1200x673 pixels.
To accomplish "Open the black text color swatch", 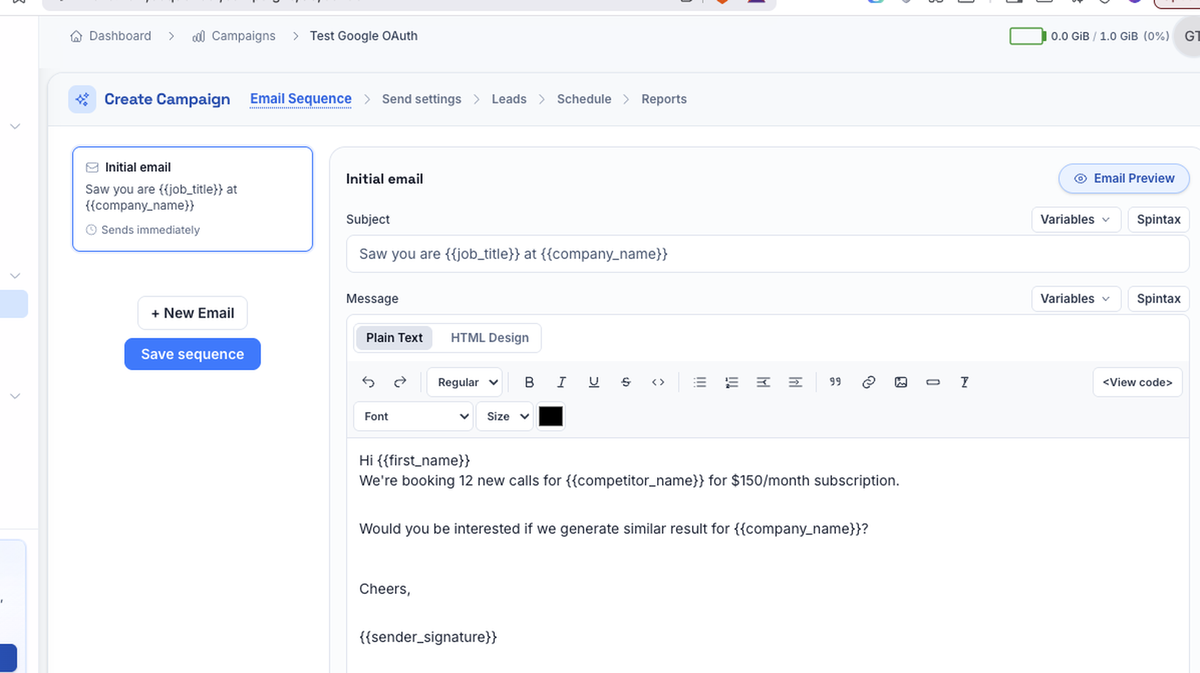I will tap(551, 416).
